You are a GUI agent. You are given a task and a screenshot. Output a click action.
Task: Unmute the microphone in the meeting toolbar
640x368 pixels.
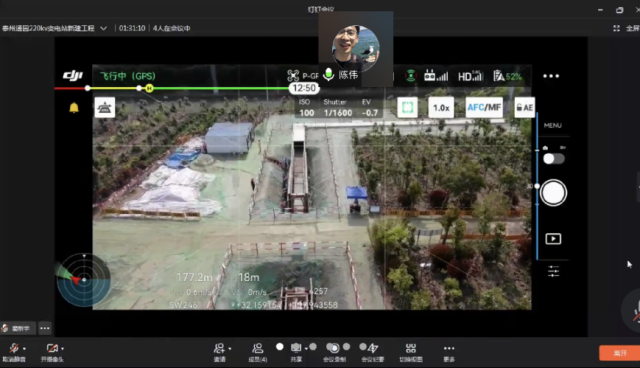point(14,348)
